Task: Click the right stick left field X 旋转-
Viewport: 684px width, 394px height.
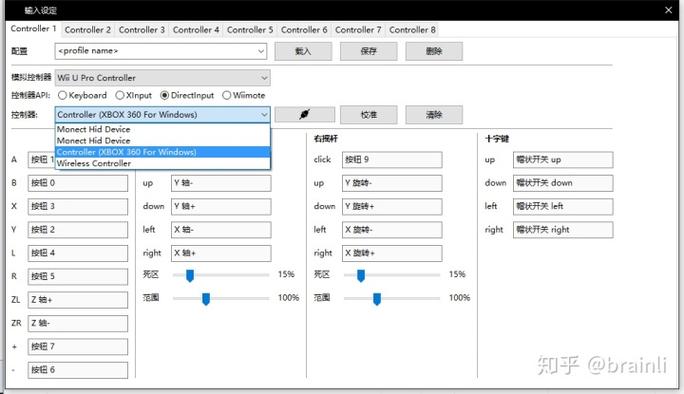Action: pyautogui.click(x=392, y=230)
